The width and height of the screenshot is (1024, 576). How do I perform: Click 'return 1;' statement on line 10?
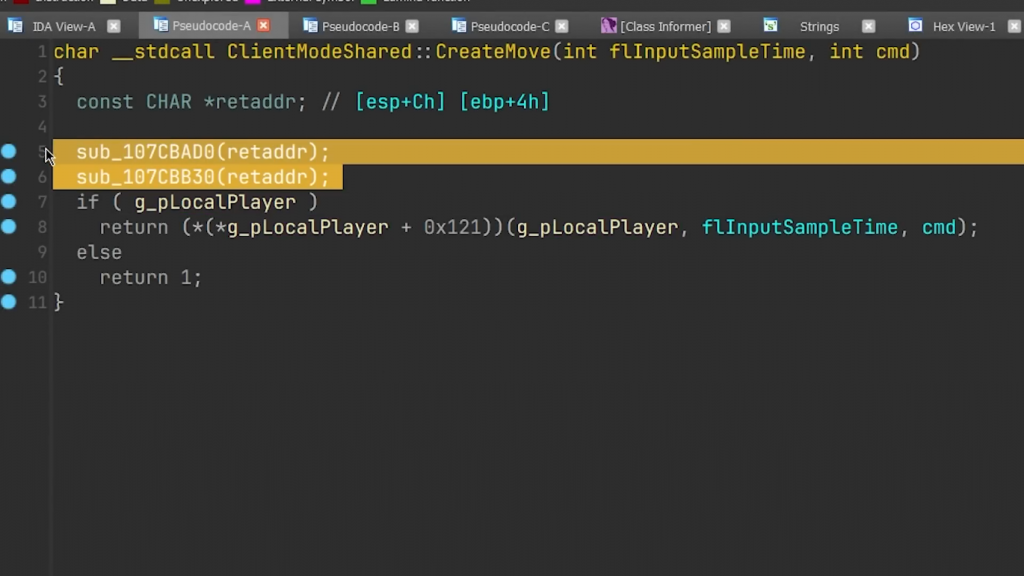151,278
